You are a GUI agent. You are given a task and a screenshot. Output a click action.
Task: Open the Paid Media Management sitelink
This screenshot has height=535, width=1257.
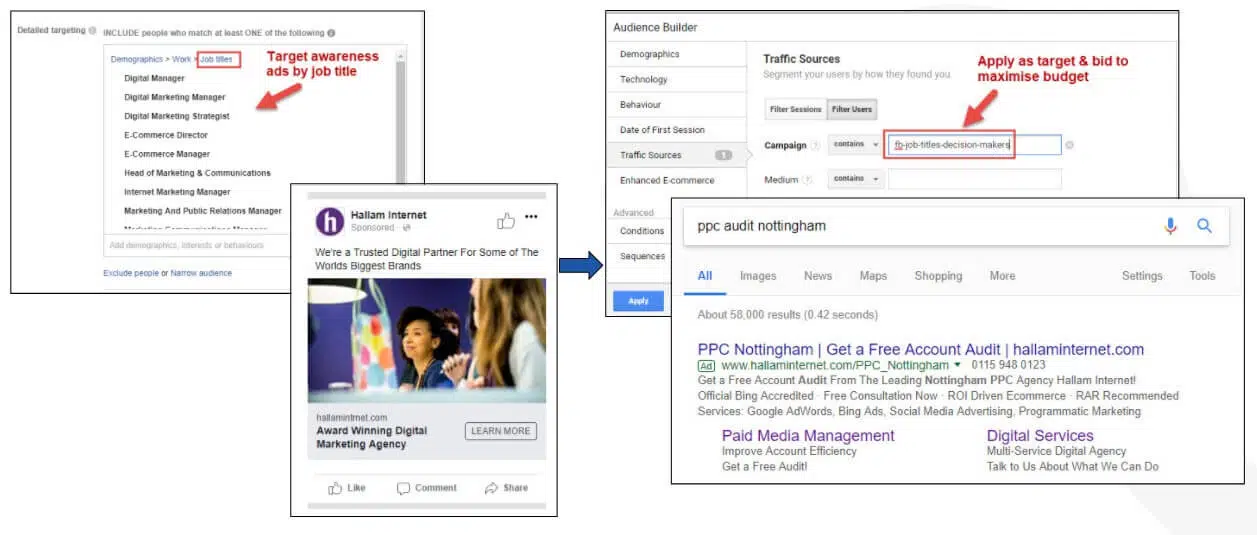(808, 436)
